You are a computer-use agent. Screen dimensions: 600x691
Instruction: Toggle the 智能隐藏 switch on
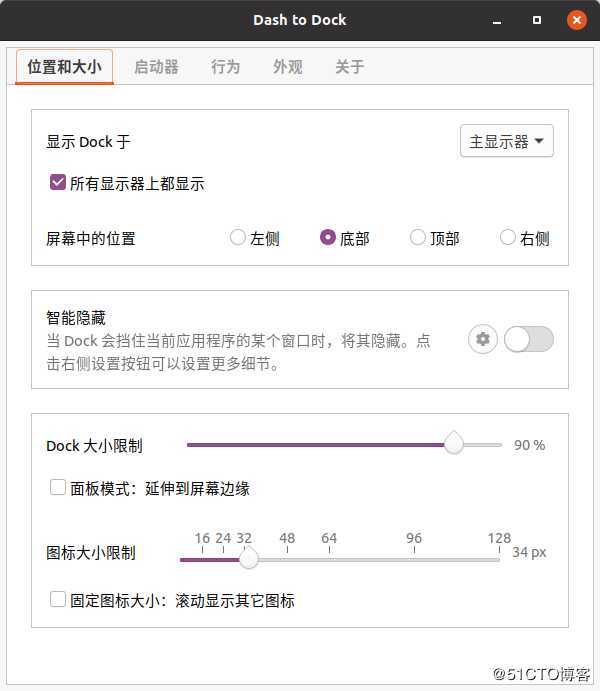[529, 339]
